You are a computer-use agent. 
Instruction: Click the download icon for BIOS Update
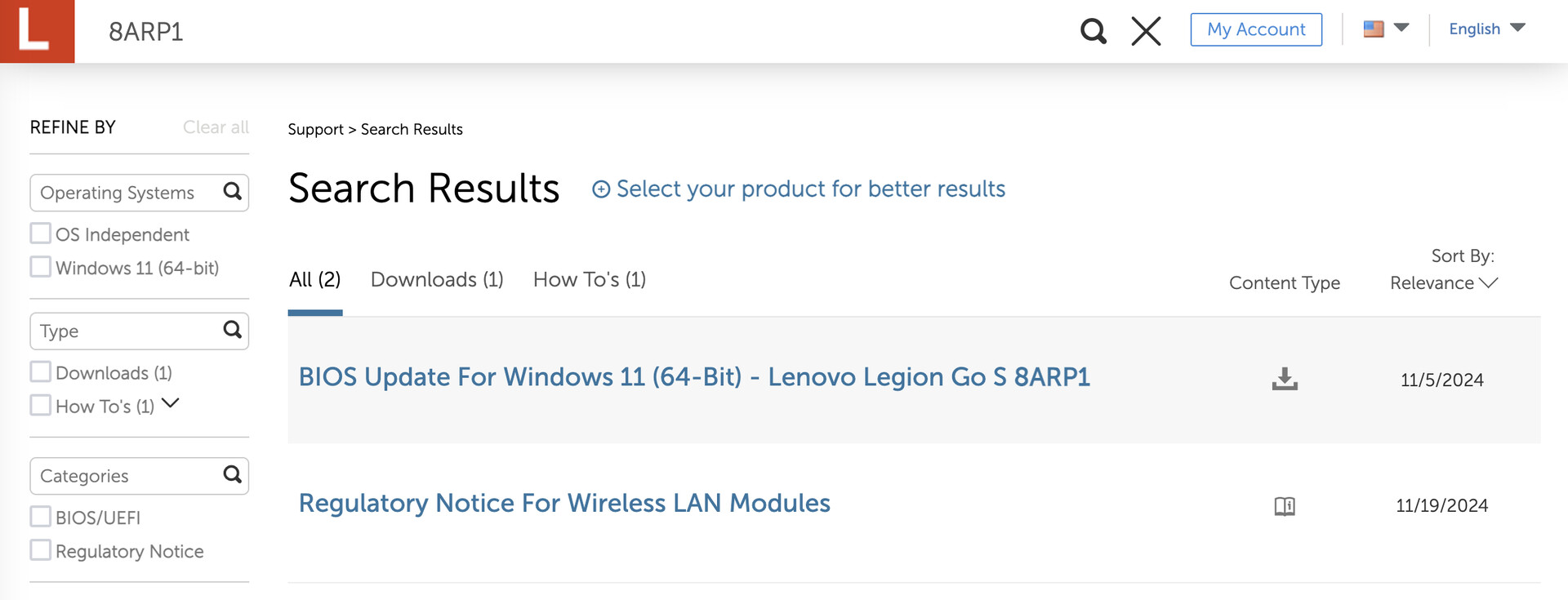[1285, 379]
